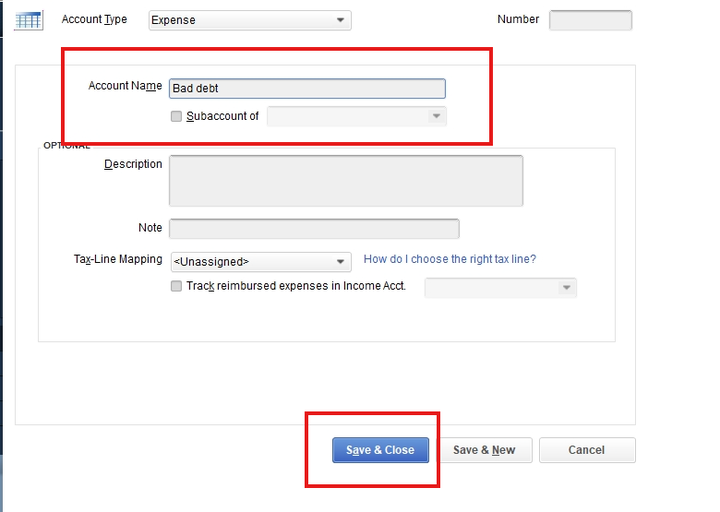Screen dimensions: 720x512
Task: Click the Account Type label text
Action: coord(94,20)
